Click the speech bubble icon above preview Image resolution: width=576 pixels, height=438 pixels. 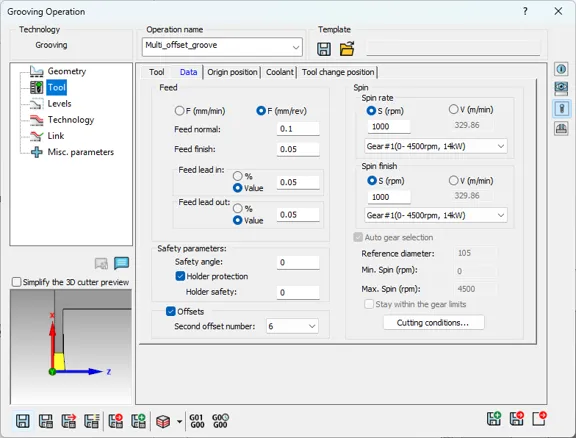(122, 263)
